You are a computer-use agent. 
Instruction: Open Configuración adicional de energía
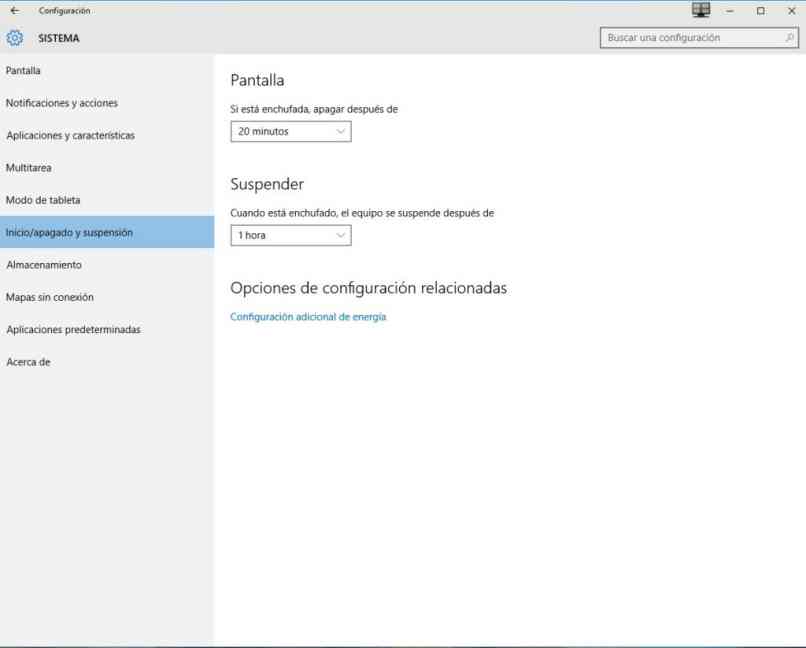pos(307,315)
